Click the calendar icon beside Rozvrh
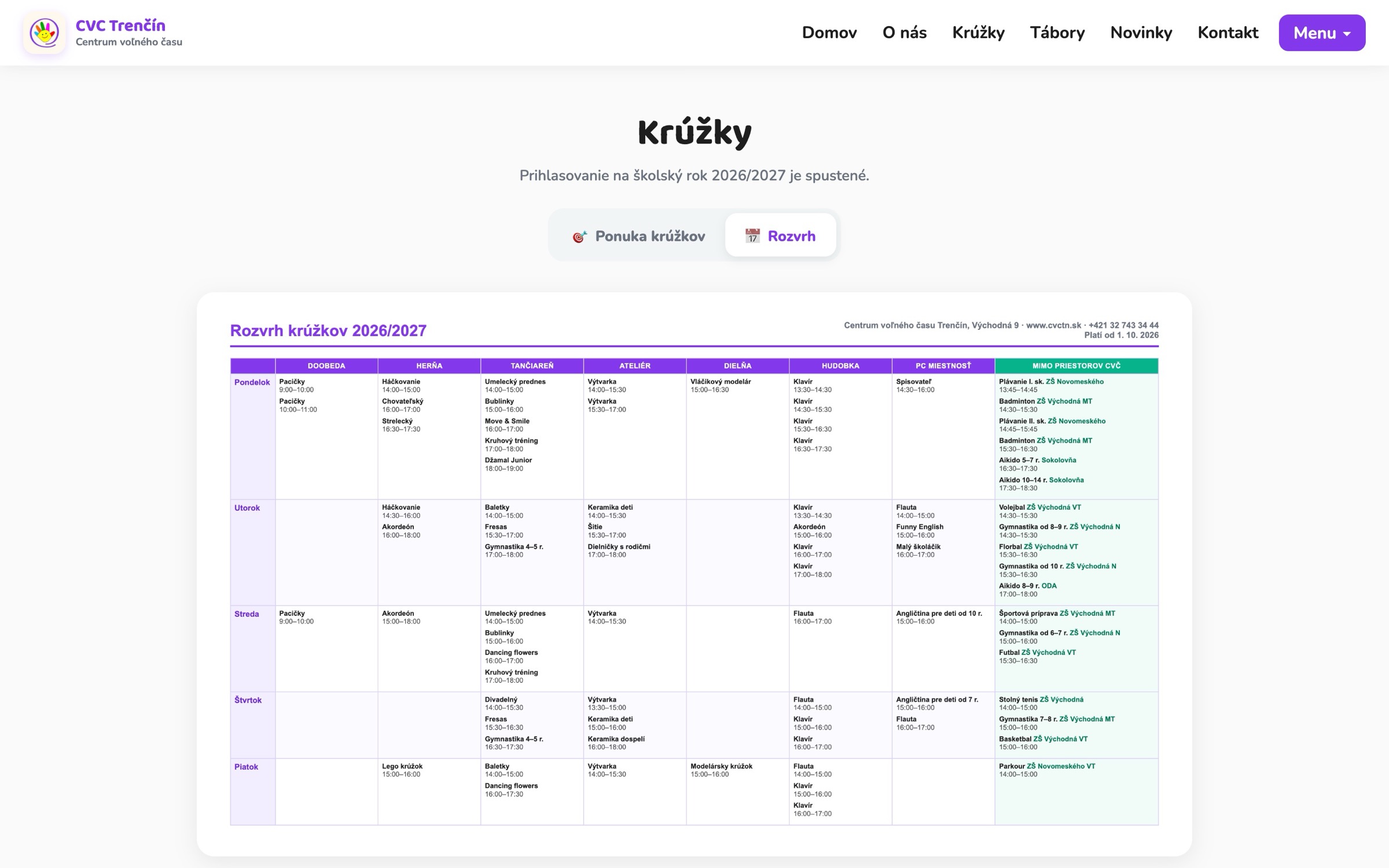Screen dimensions: 1389x868 [752, 236]
